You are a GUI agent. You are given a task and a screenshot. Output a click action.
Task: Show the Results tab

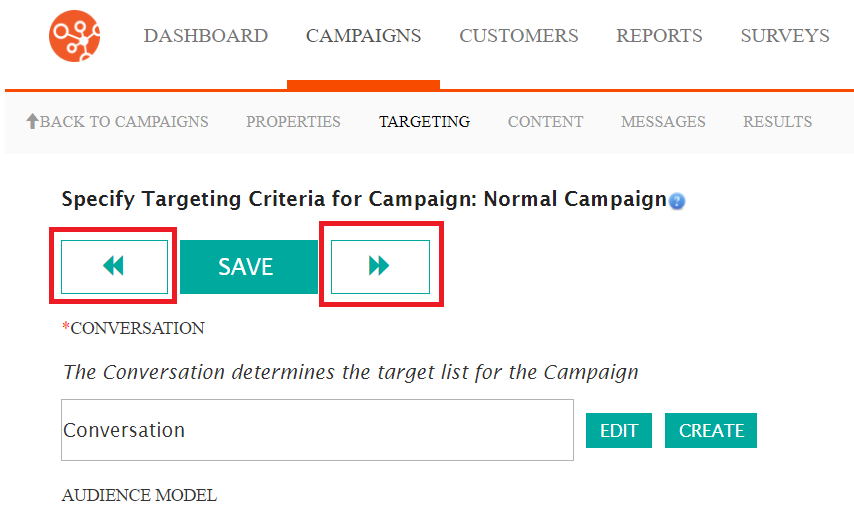[x=777, y=122]
